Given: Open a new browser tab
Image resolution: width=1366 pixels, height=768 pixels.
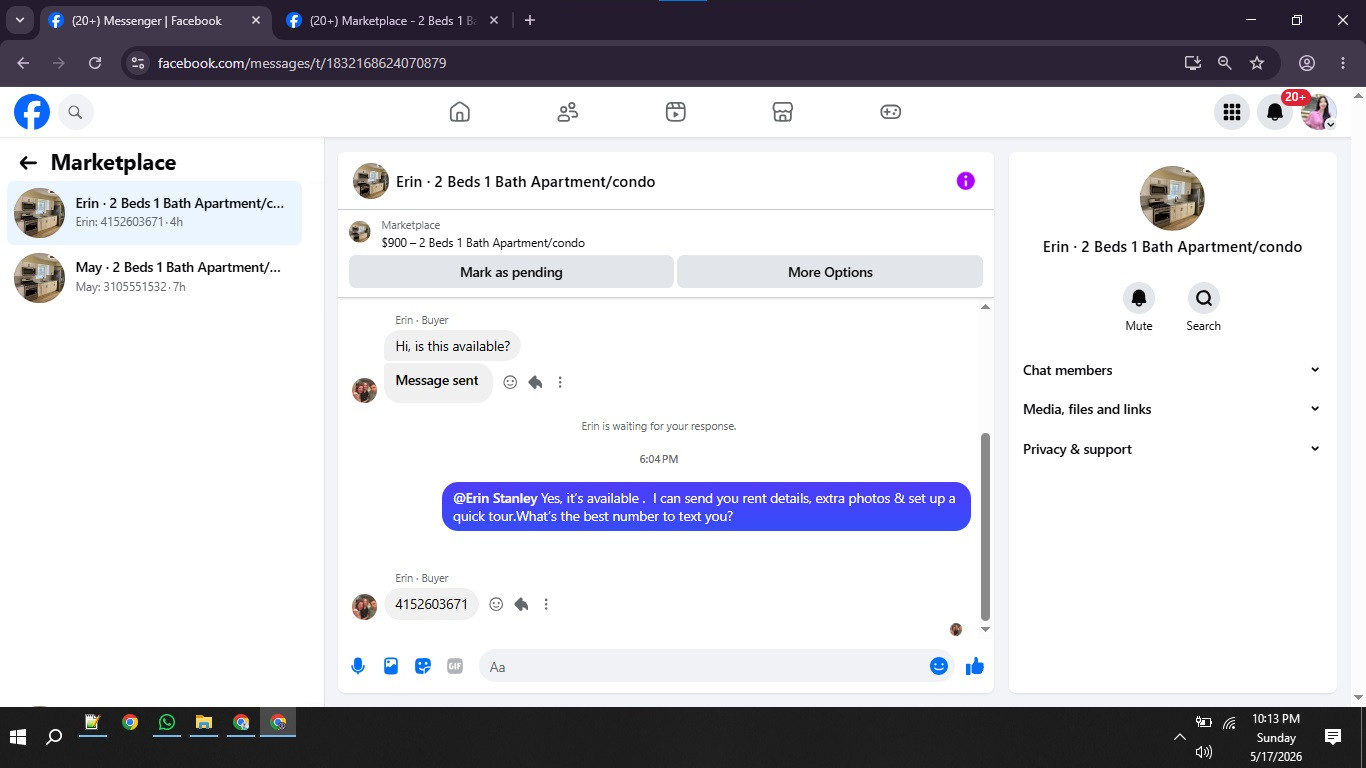Looking at the screenshot, I should tap(530, 20).
